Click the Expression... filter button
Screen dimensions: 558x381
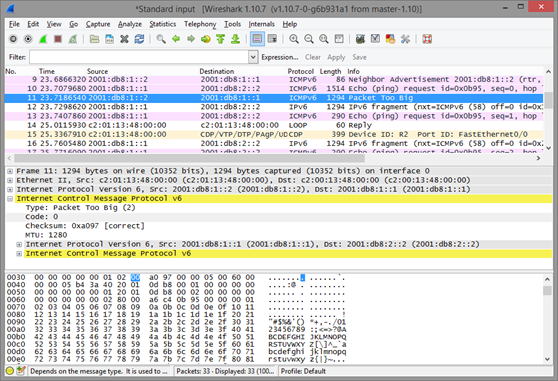[280, 57]
